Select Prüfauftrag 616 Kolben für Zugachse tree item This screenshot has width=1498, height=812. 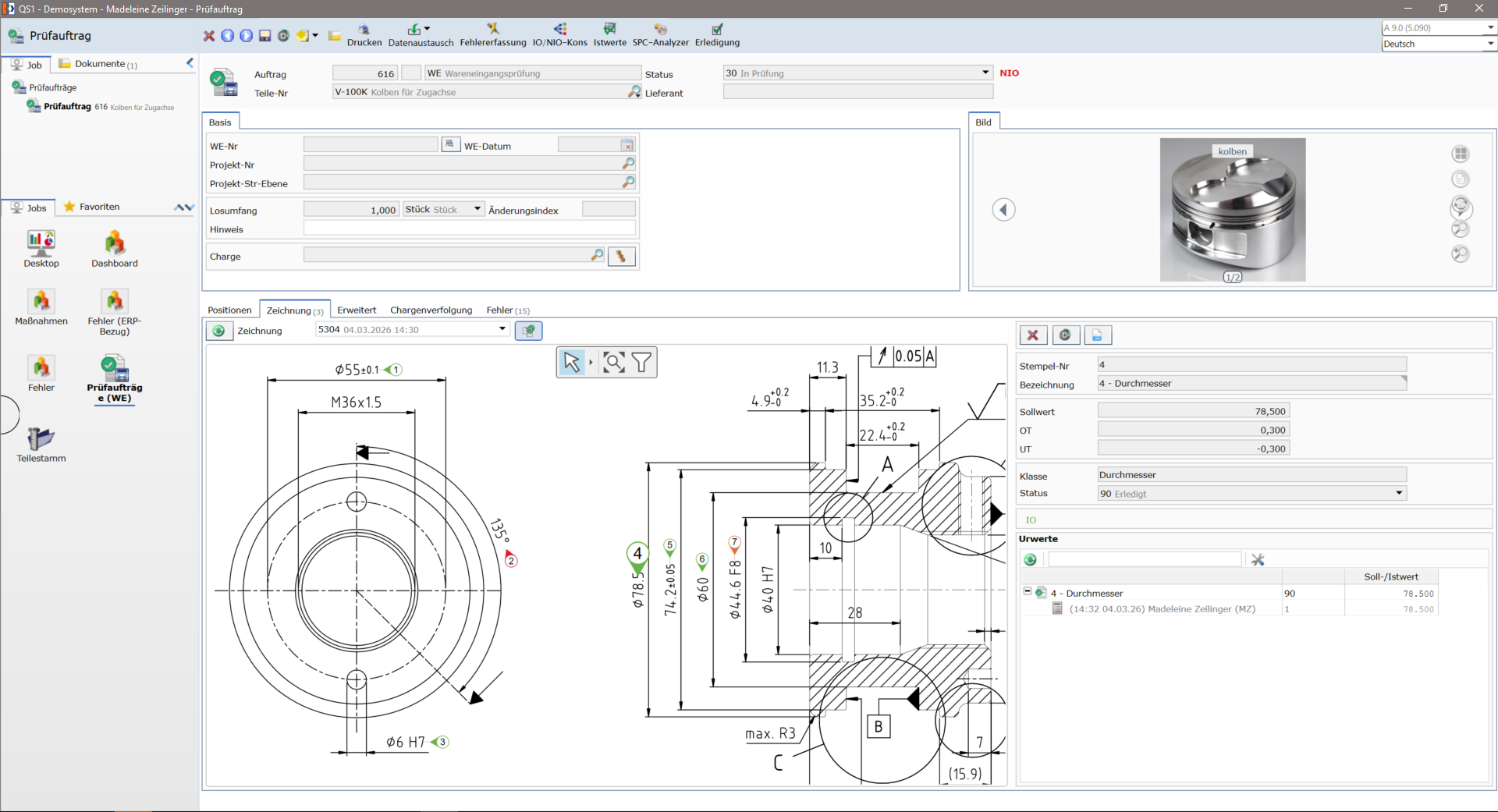pos(101,107)
